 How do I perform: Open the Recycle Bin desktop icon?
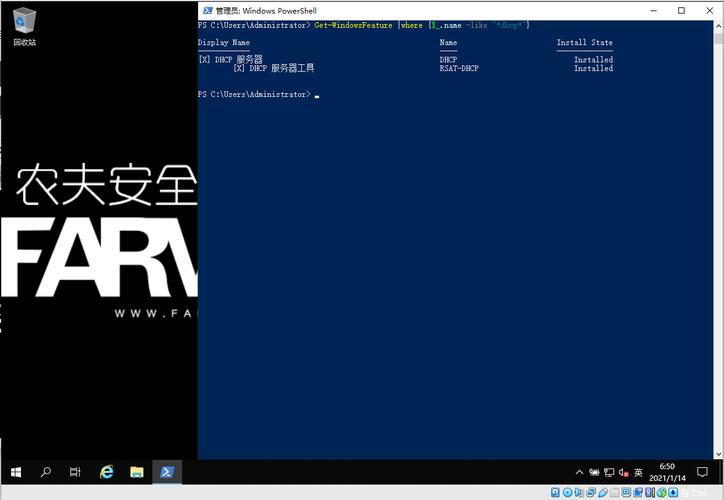(24, 27)
